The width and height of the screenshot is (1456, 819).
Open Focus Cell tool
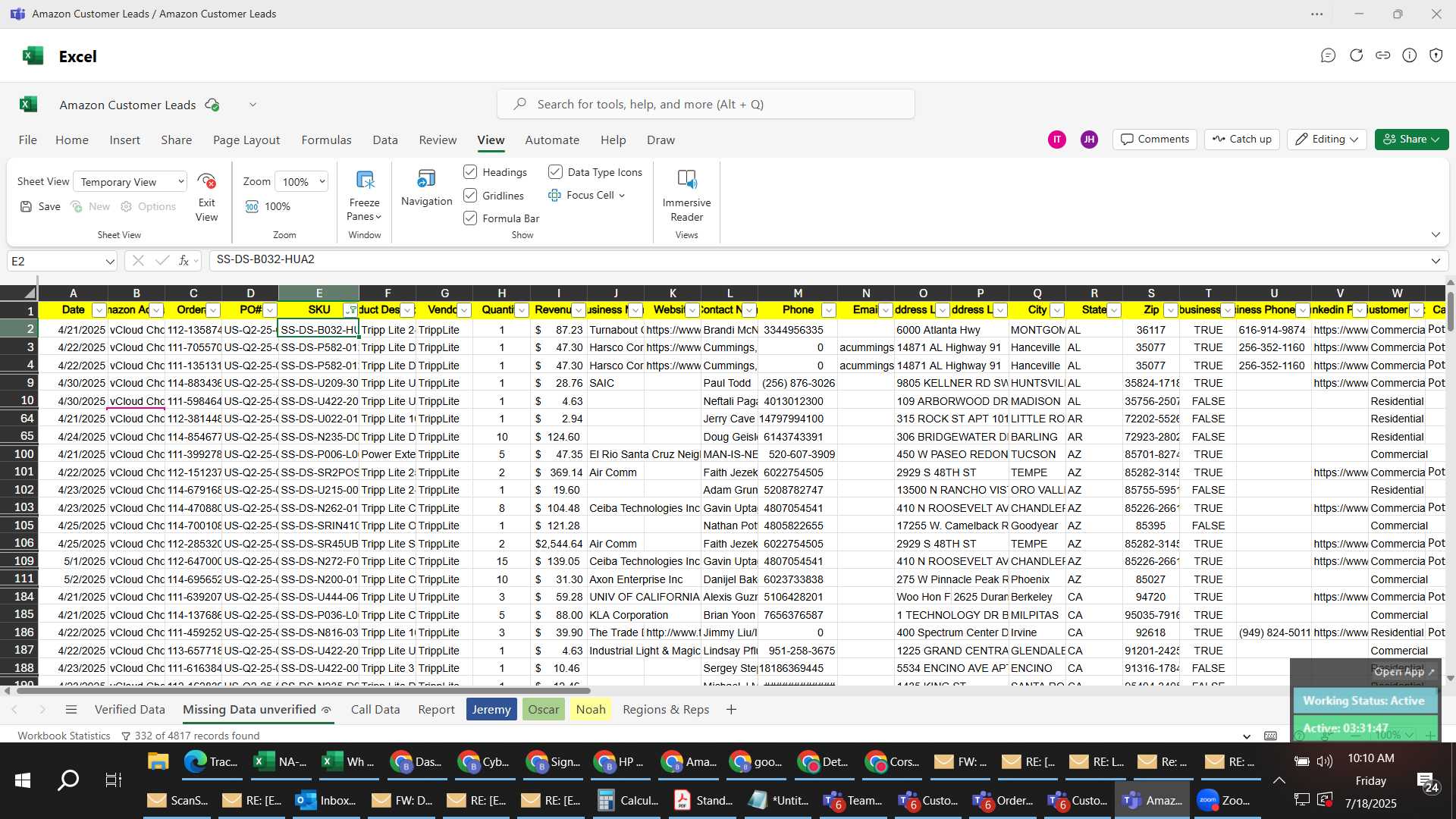click(x=587, y=195)
